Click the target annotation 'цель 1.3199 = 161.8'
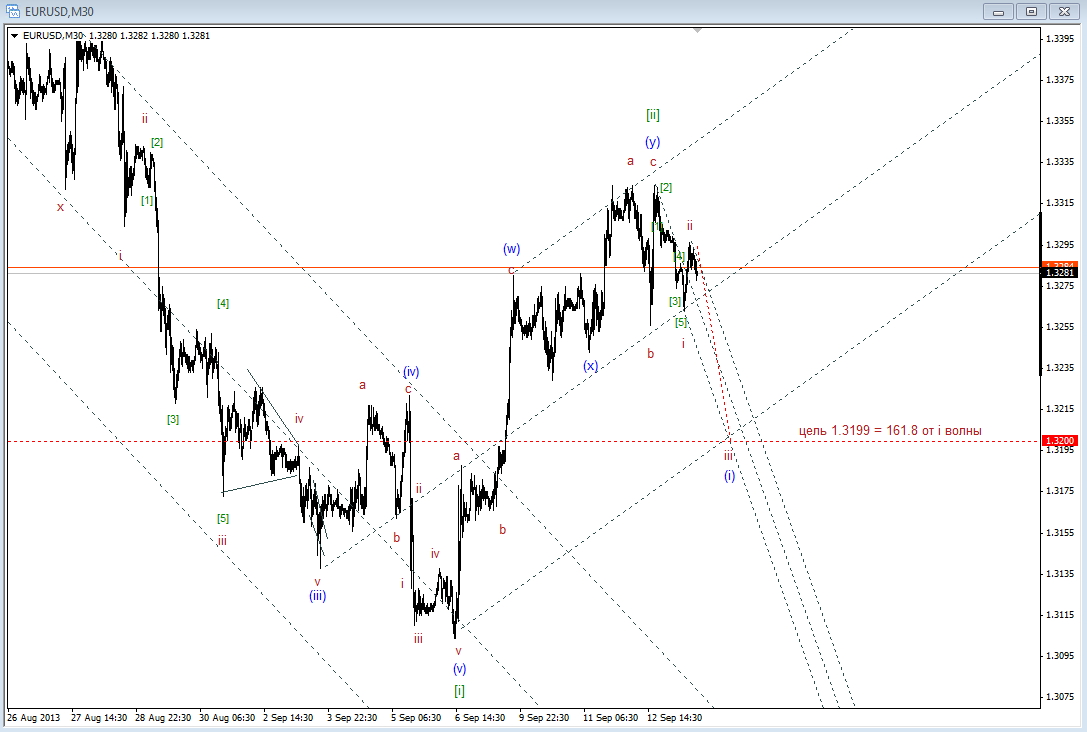This screenshot has width=1087, height=732. (x=890, y=430)
